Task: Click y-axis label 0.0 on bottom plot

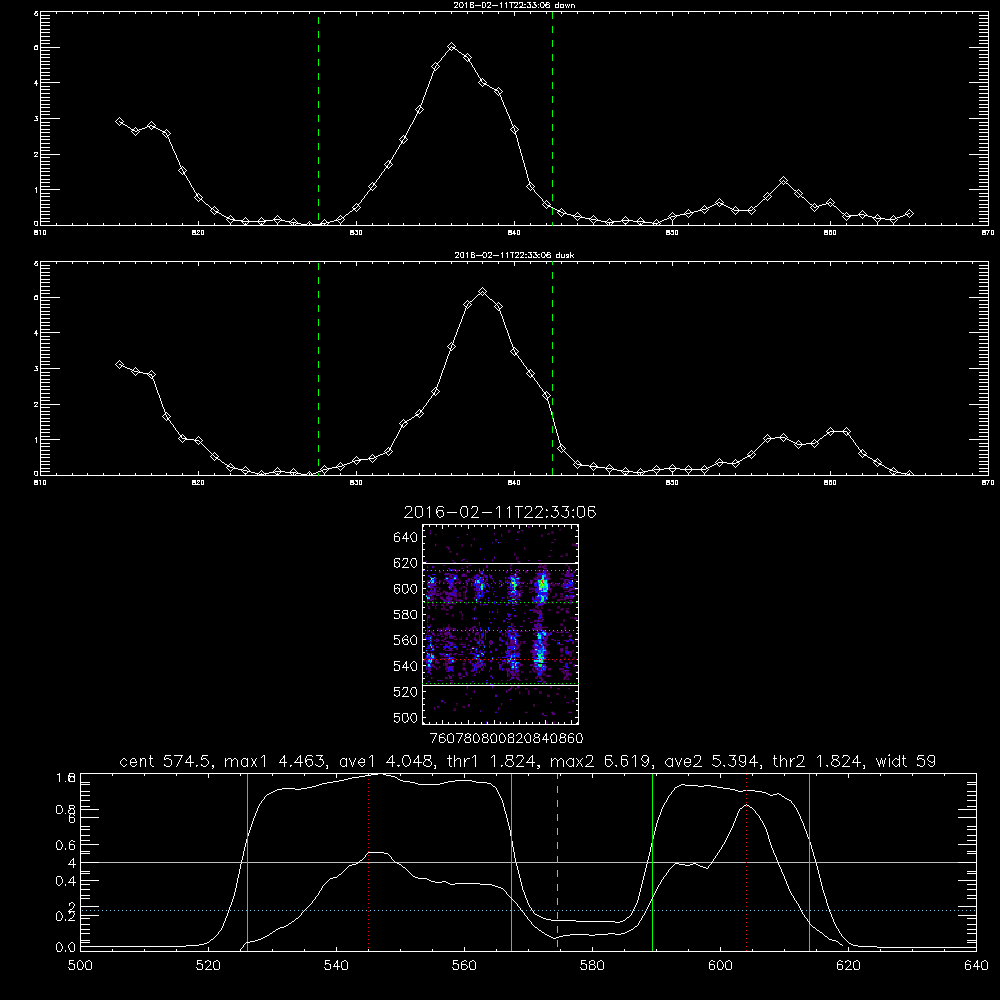Action: [x=66, y=948]
